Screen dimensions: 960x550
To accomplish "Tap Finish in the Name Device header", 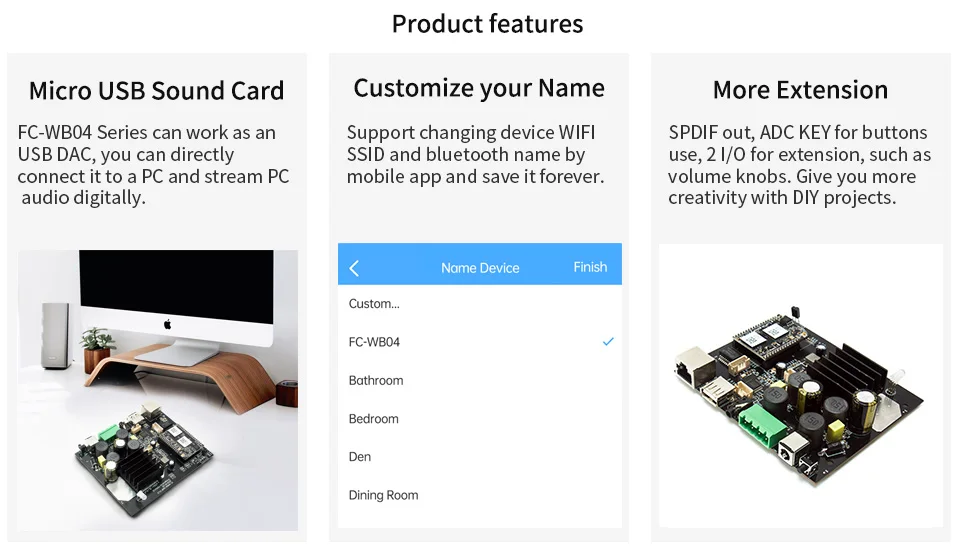I will click(x=590, y=267).
